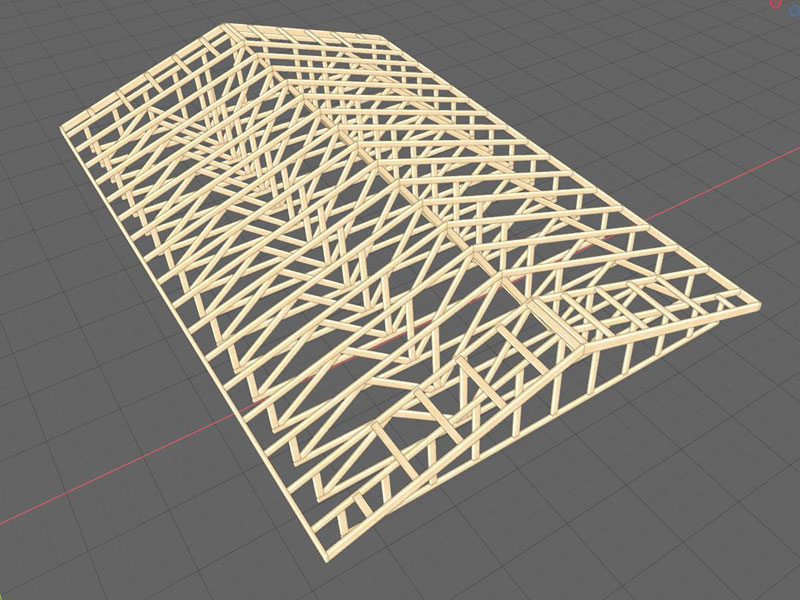Click the blue Z-axis gizmo circle

point(795,11)
